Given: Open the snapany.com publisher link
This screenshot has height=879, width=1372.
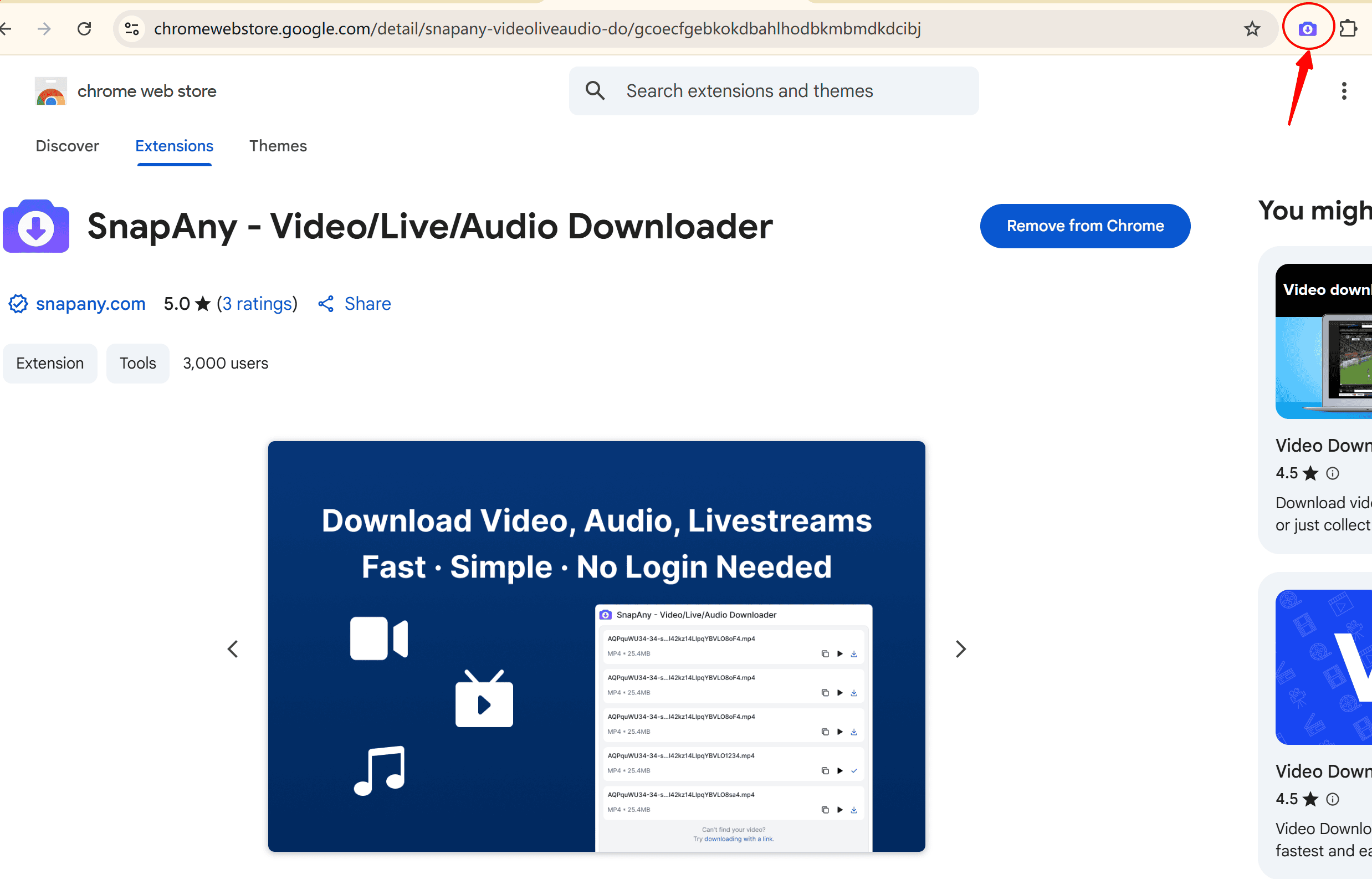Looking at the screenshot, I should pyautogui.click(x=90, y=304).
